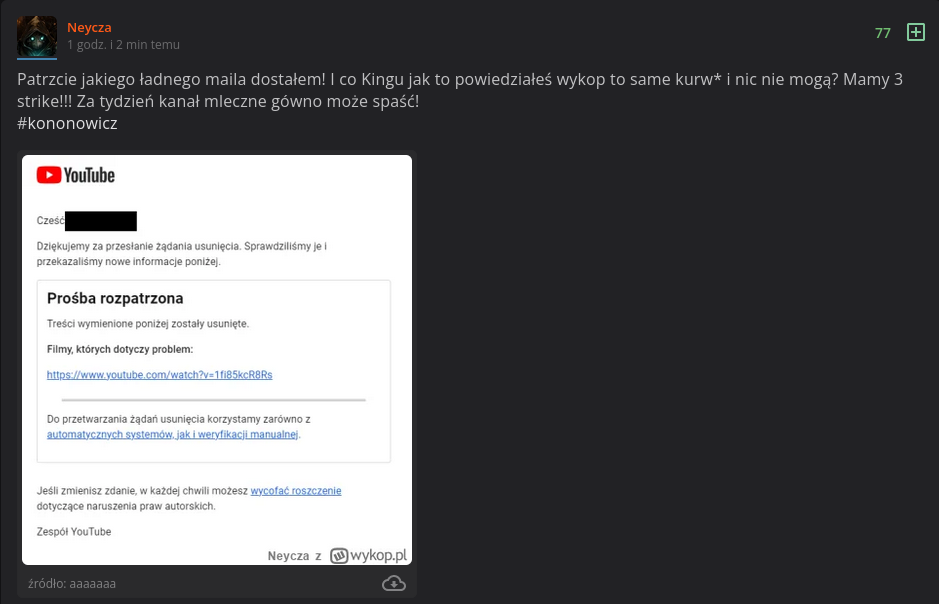Image resolution: width=939 pixels, height=604 pixels.
Task: Click the 'Neycza z' watermark text
Action: tap(294, 556)
